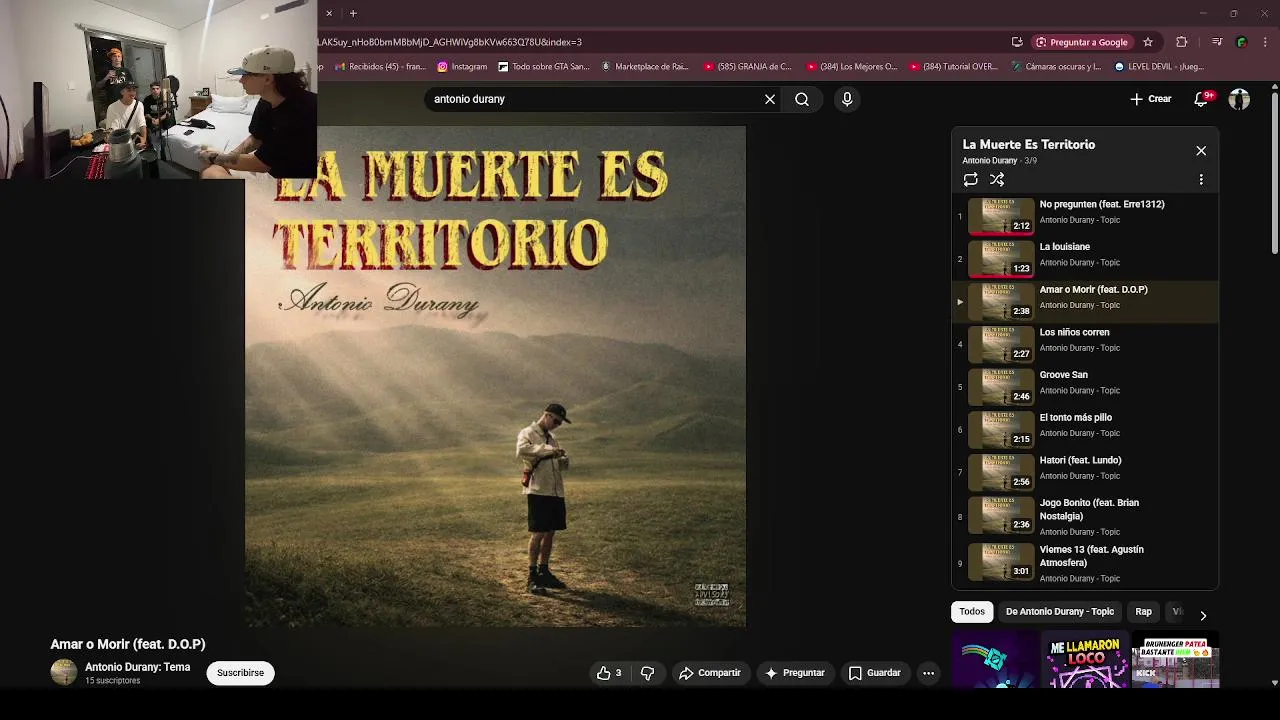Select Amar o Morir (feat. D.O.P) in playlist
This screenshot has height=720, width=1280.
pyautogui.click(x=1085, y=301)
